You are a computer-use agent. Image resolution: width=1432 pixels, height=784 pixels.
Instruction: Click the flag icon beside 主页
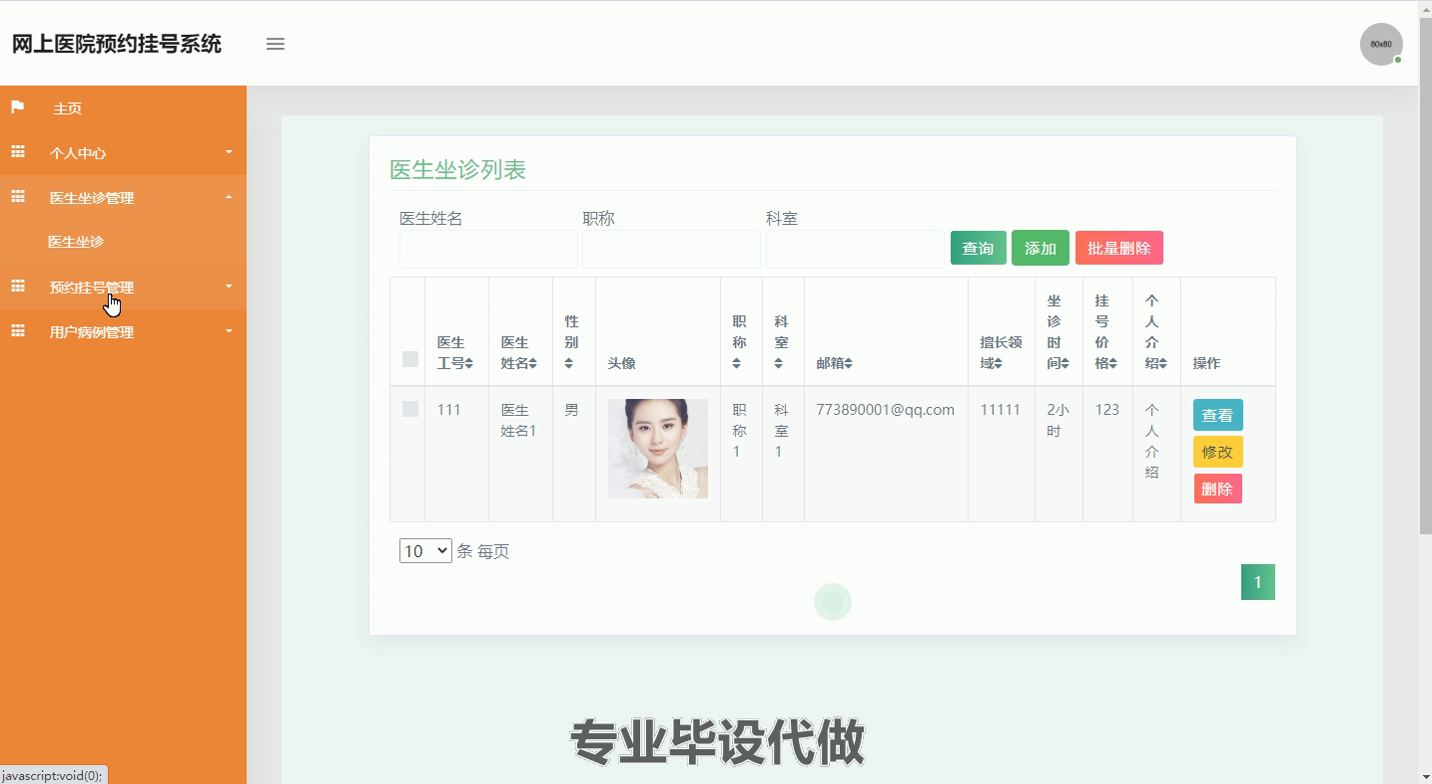point(18,107)
